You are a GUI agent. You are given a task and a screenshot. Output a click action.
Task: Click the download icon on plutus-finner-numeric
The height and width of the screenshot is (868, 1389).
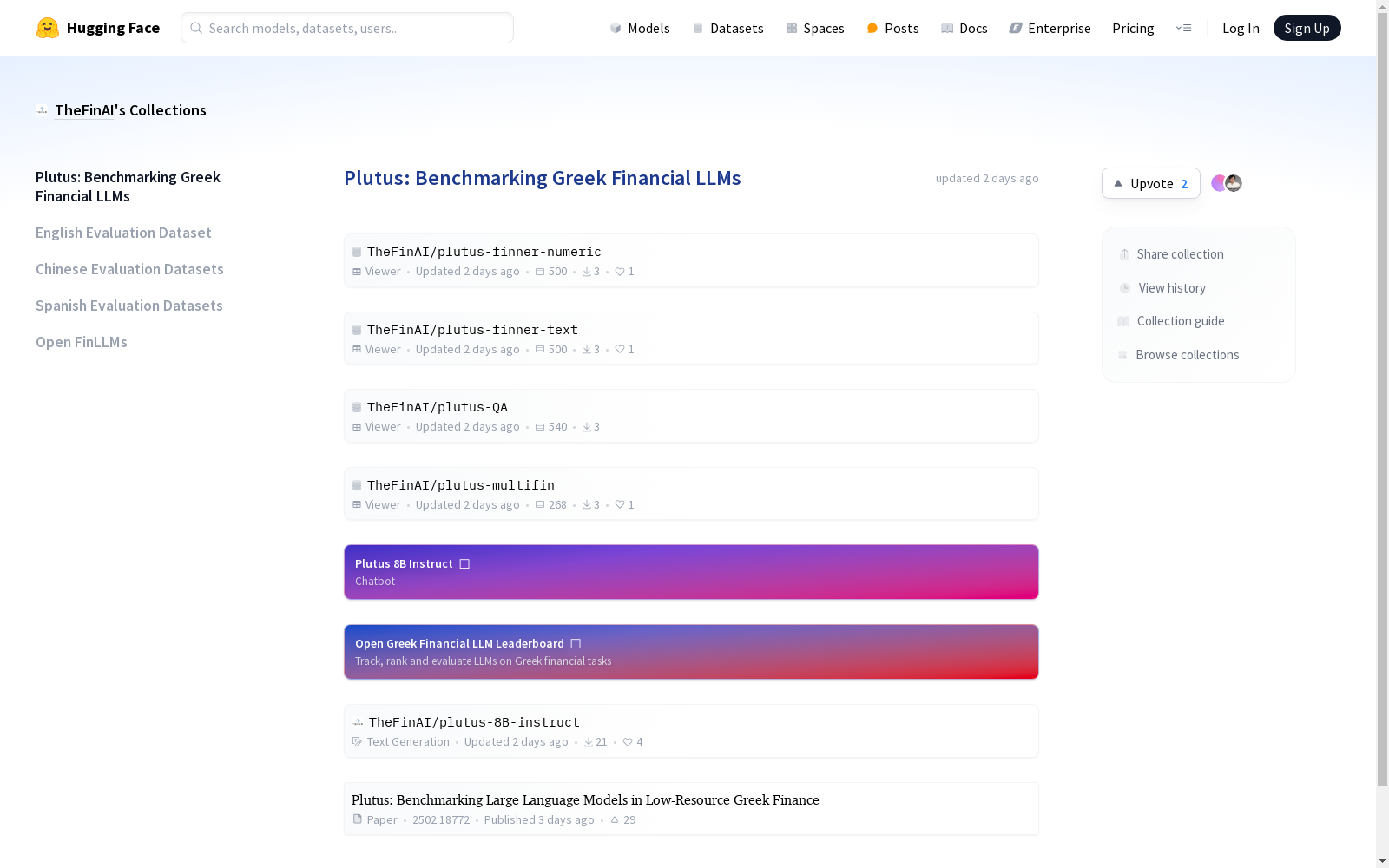(587, 272)
